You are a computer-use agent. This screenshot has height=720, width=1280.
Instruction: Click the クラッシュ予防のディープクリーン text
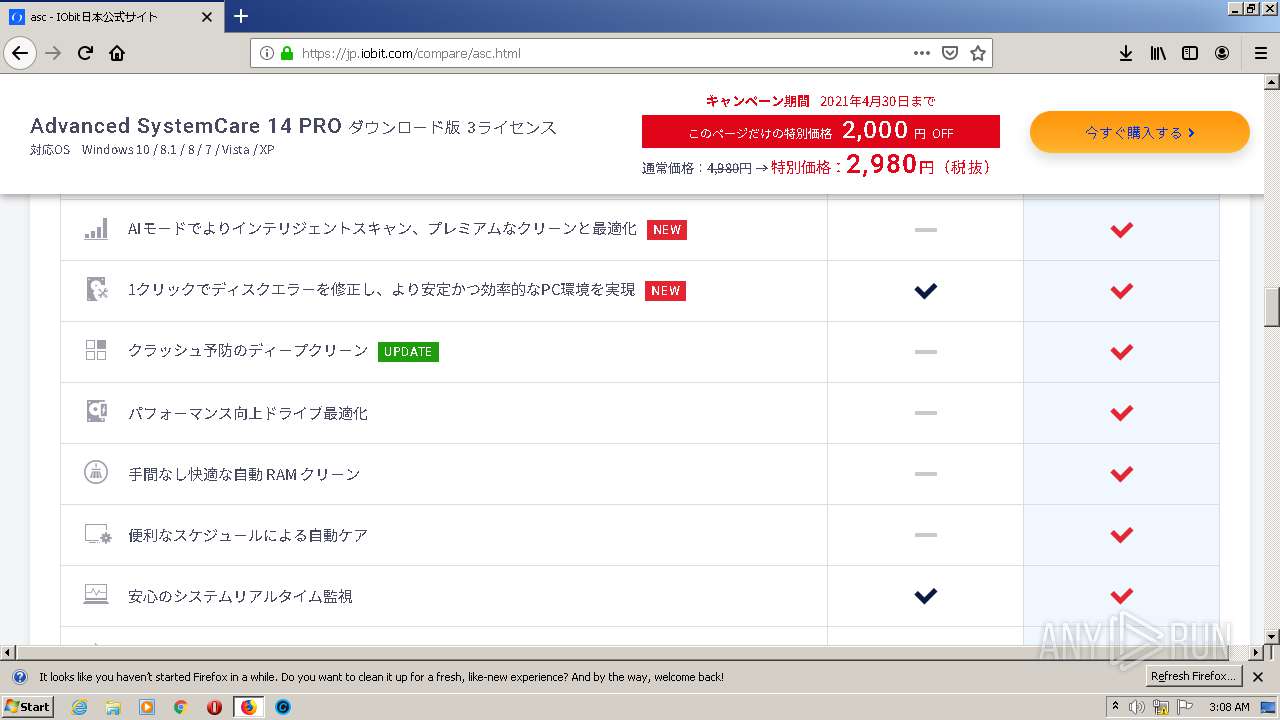click(248, 351)
